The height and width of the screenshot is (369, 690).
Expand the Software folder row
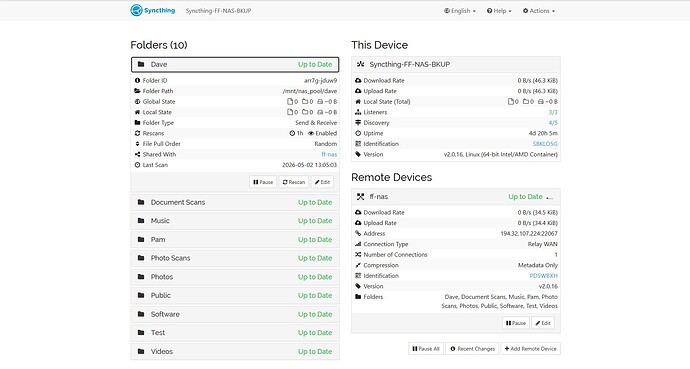(235, 314)
